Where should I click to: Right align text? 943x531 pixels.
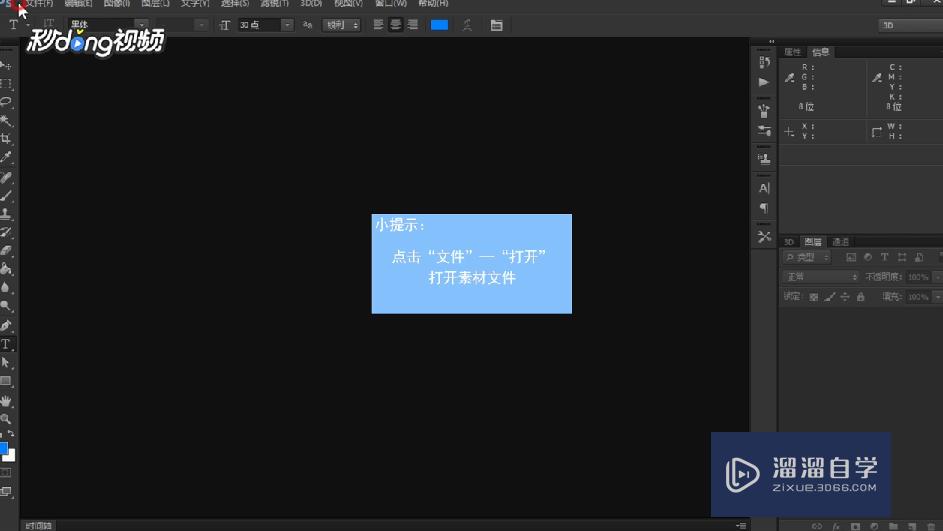413,25
